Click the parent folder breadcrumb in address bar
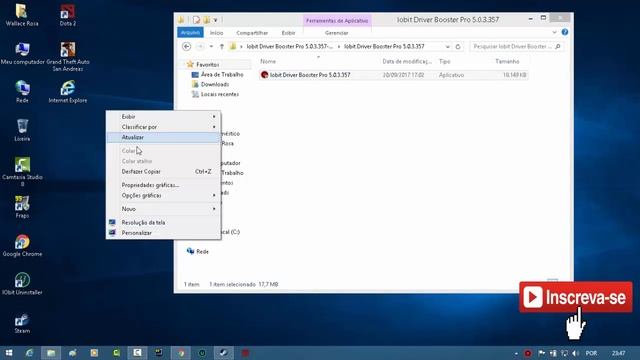The width and height of the screenshot is (640, 360). click(x=290, y=47)
